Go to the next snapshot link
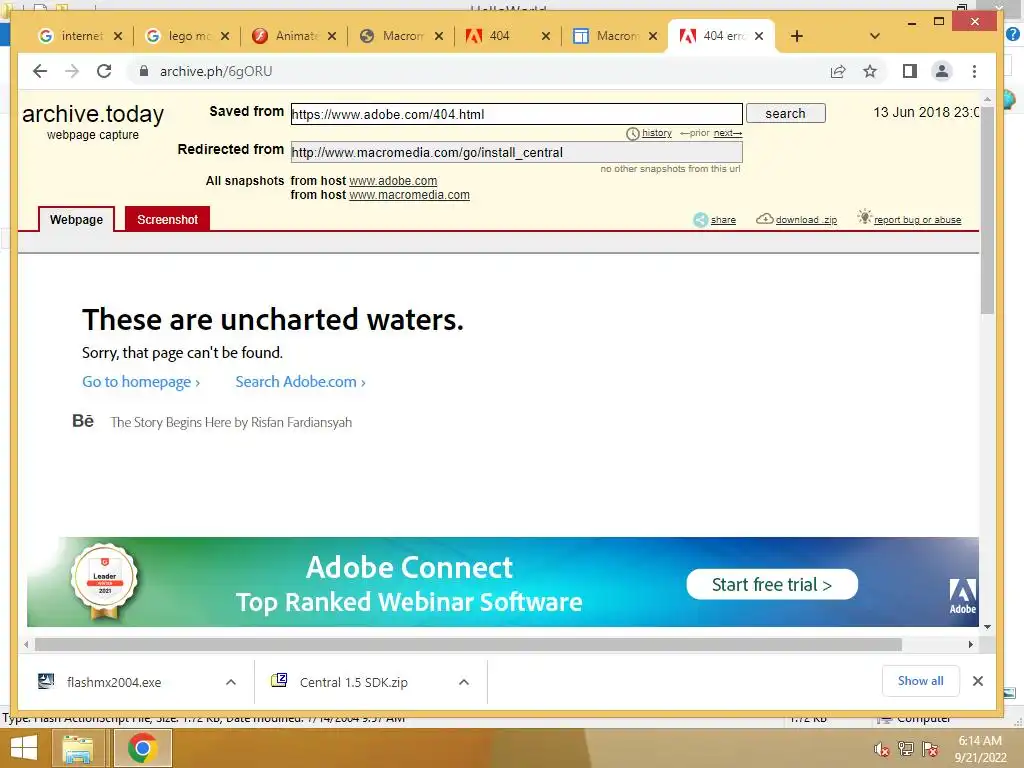This screenshot has width=1024, height=768. tap(728, 133)
